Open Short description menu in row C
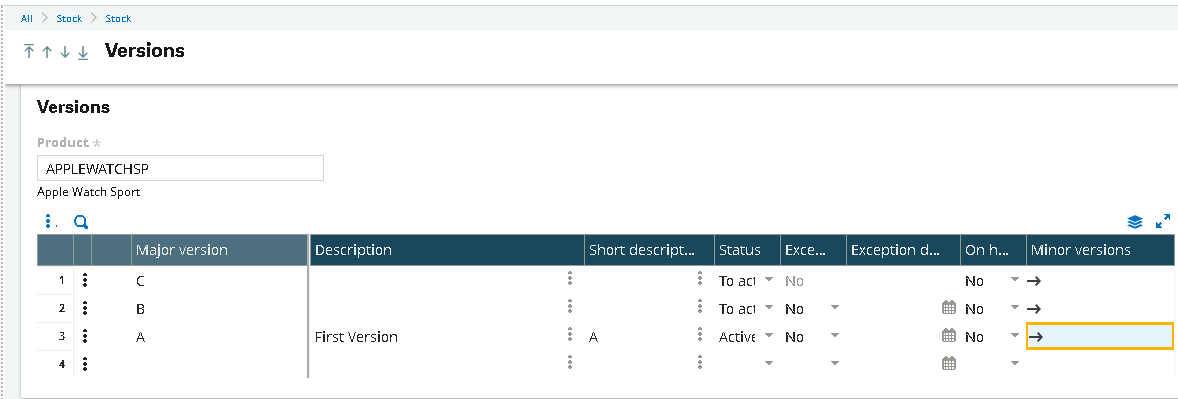This screenshot has width=1178, height=399. (699, 280)
